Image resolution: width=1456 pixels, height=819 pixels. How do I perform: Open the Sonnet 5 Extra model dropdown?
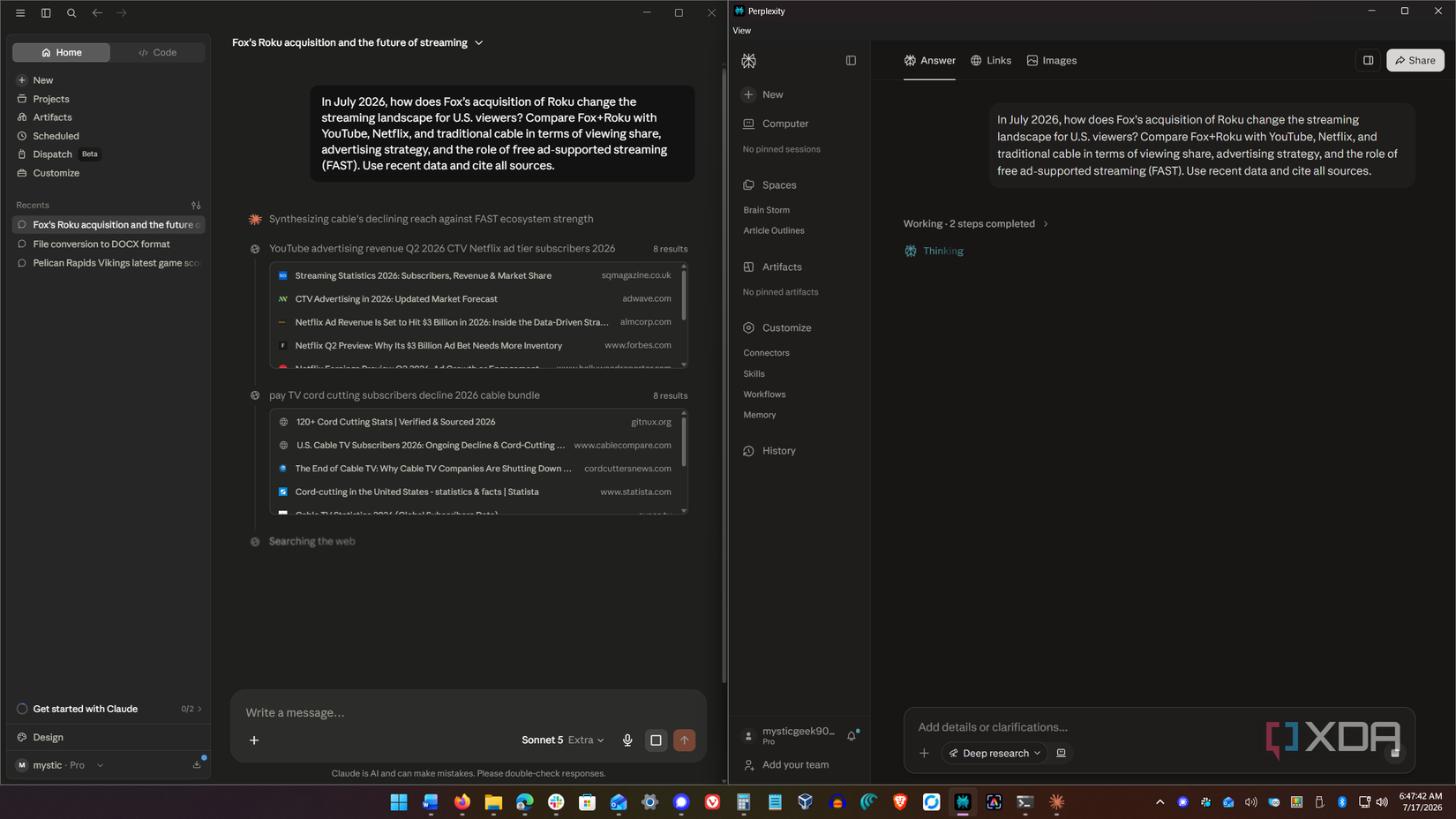562,740
